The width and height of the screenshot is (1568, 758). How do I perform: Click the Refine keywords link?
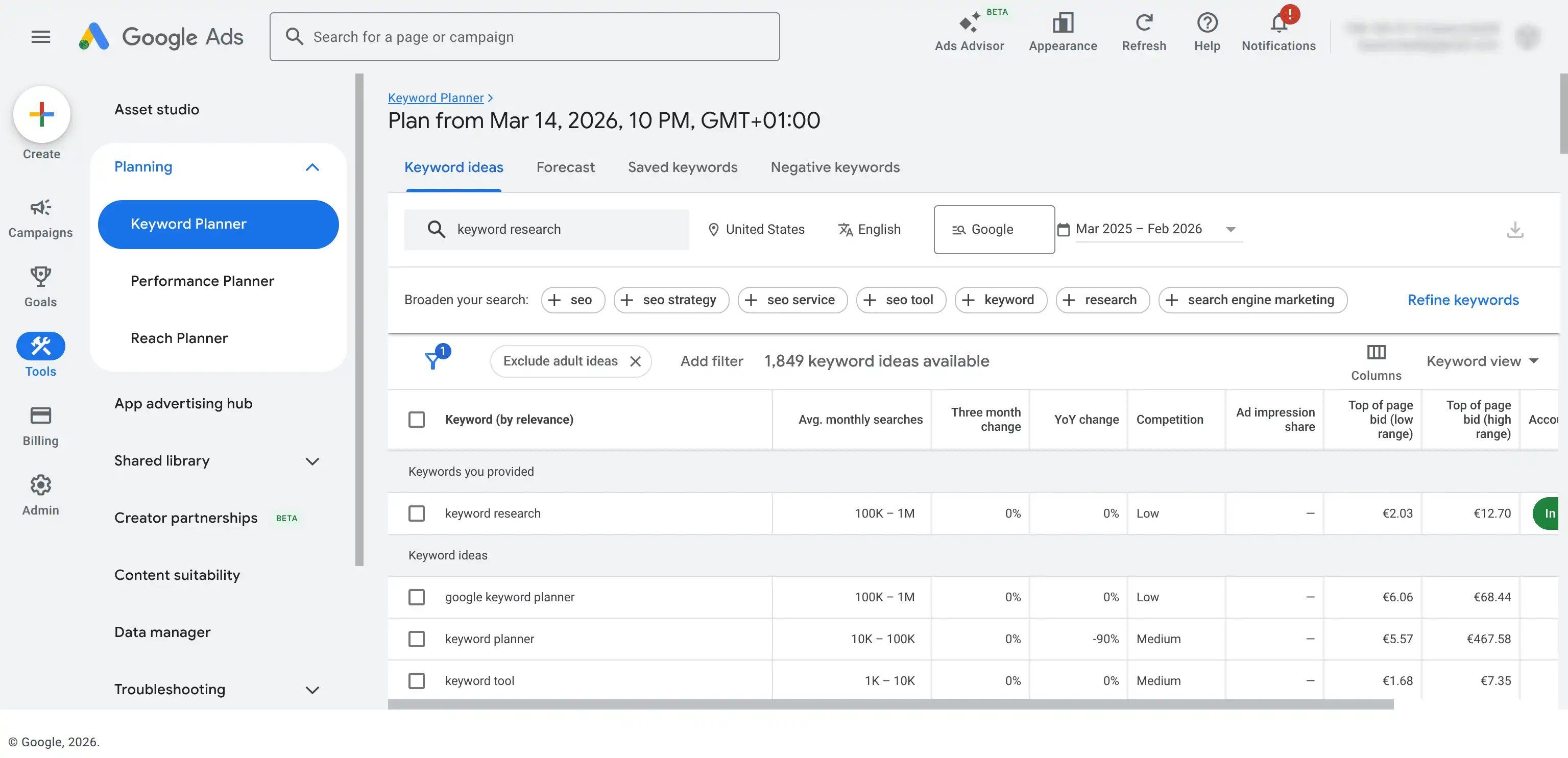pyautogui.click(x=1464, y=300)
